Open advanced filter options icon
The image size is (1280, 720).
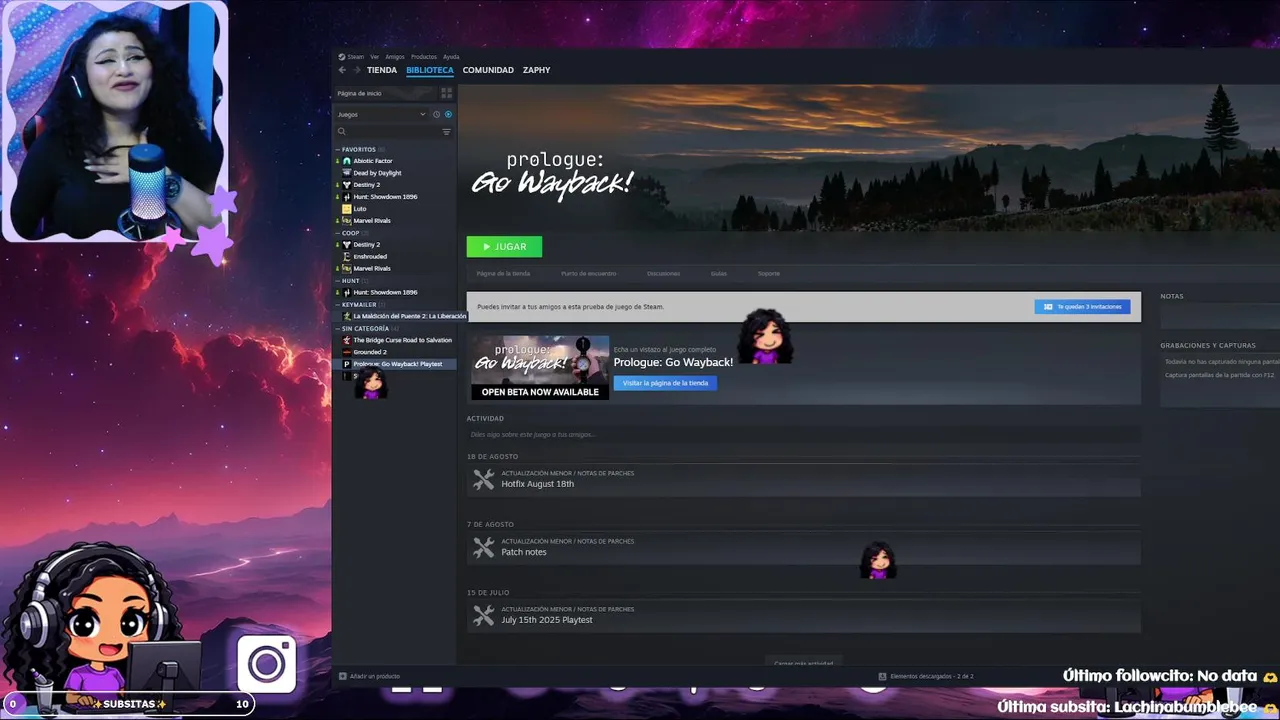pyautogui.click(x=446, y=131)
